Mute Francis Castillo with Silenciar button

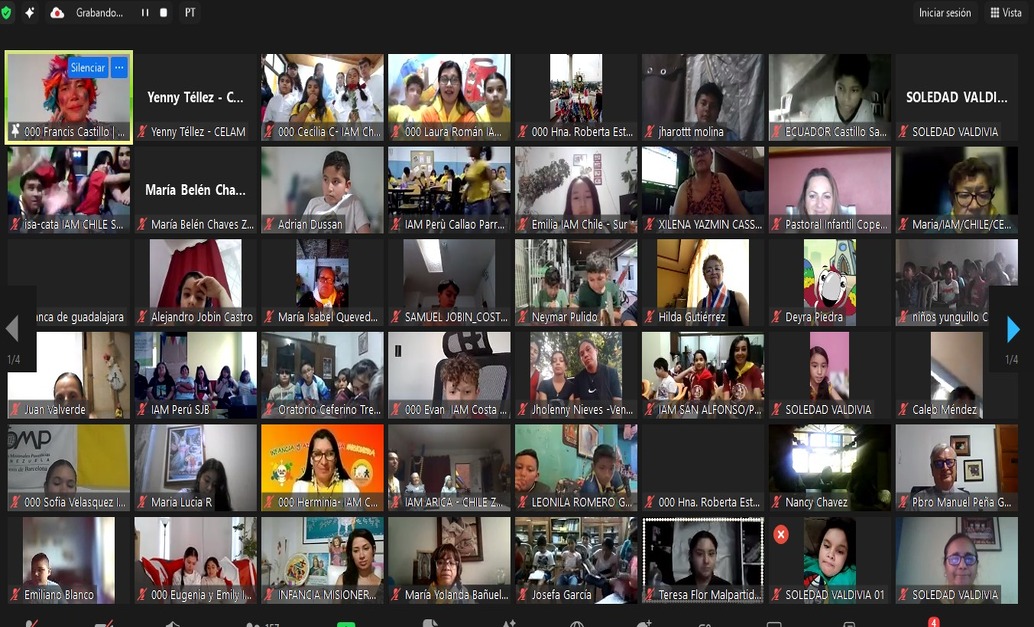tap(87, 68)
